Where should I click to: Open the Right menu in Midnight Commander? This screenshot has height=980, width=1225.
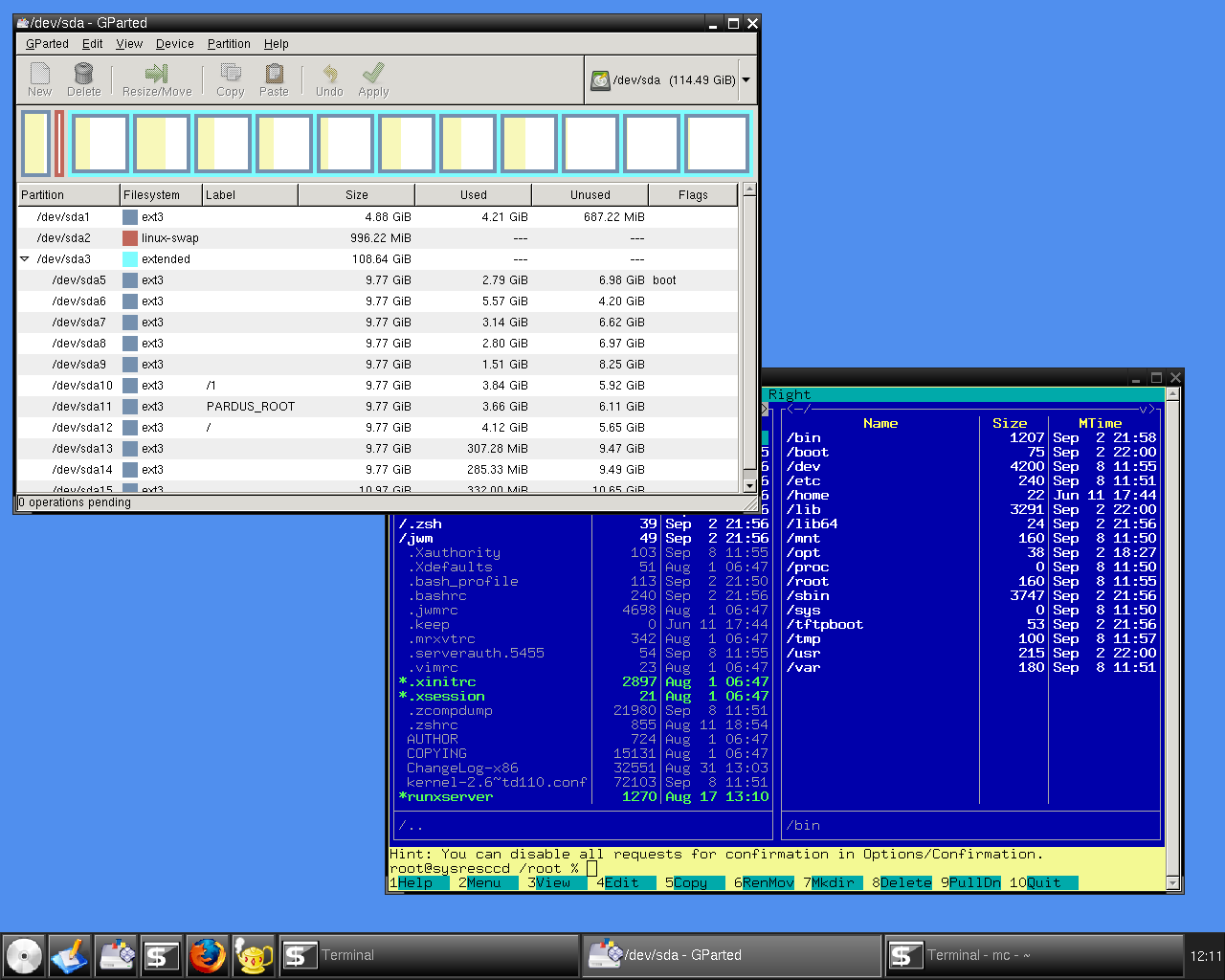click(x=790, y=394)
